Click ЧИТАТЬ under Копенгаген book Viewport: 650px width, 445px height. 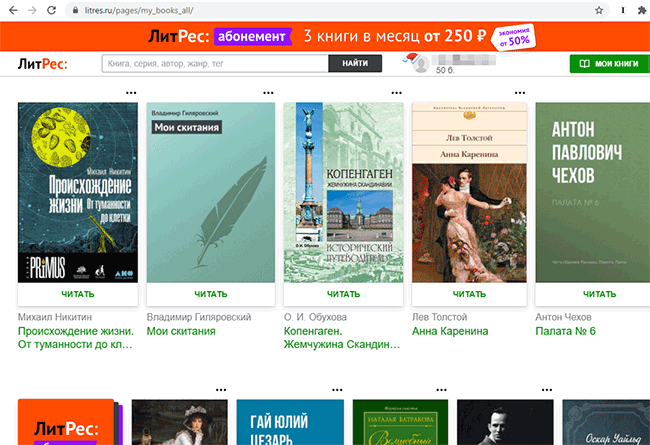coord(343,294)
